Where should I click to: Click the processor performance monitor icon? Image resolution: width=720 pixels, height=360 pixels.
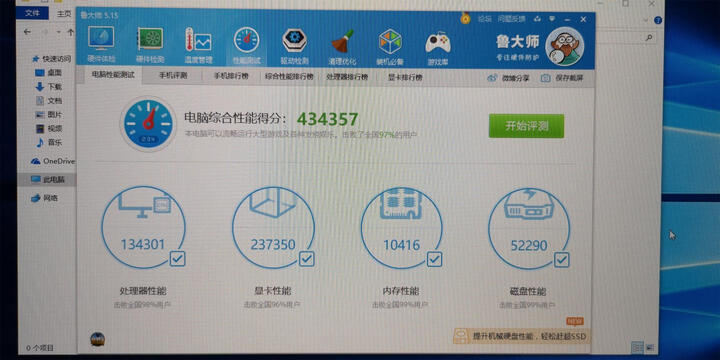(144, 206)
